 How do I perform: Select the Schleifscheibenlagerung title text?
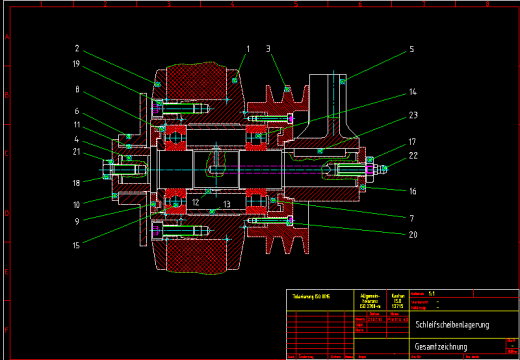pyautogui.click(x=452, y=325)
